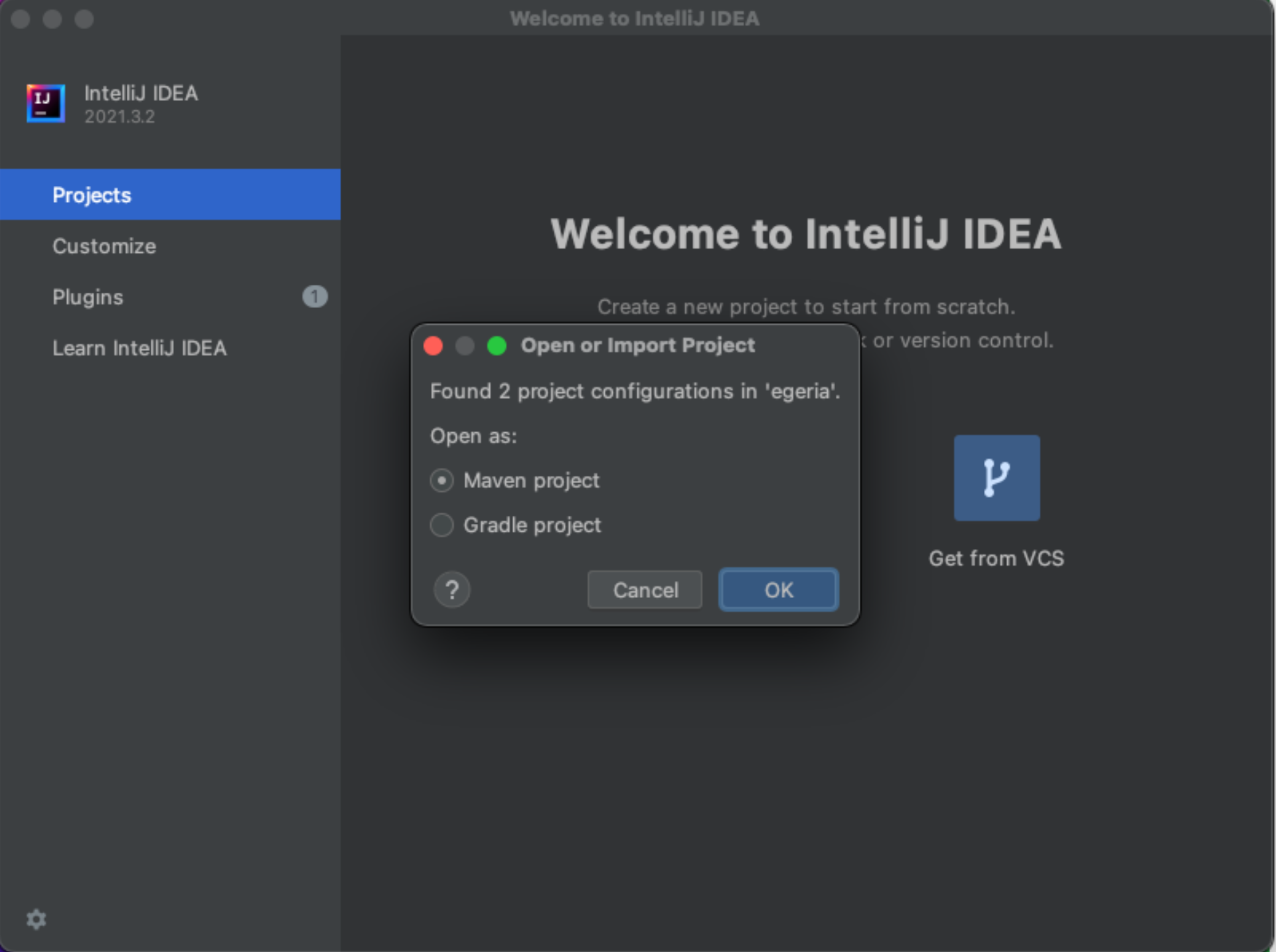Screen dimensions: 1276x952
Task: Confirm with the OK button
Action: 779,590
